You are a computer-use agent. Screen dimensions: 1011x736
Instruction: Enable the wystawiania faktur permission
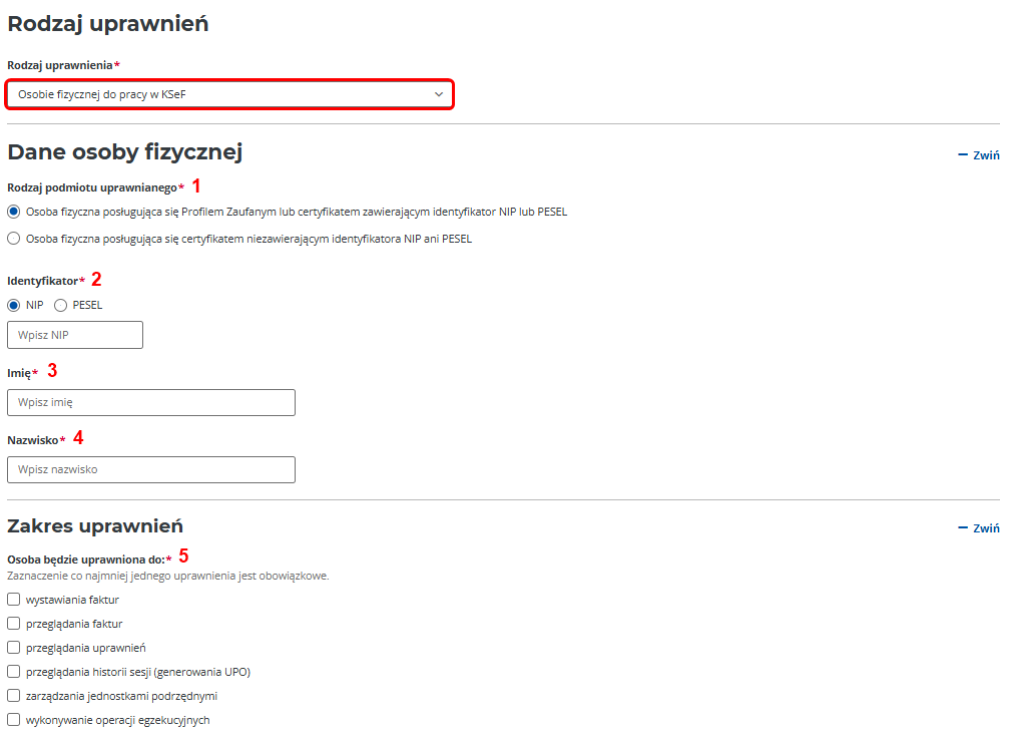coord(14,599)
